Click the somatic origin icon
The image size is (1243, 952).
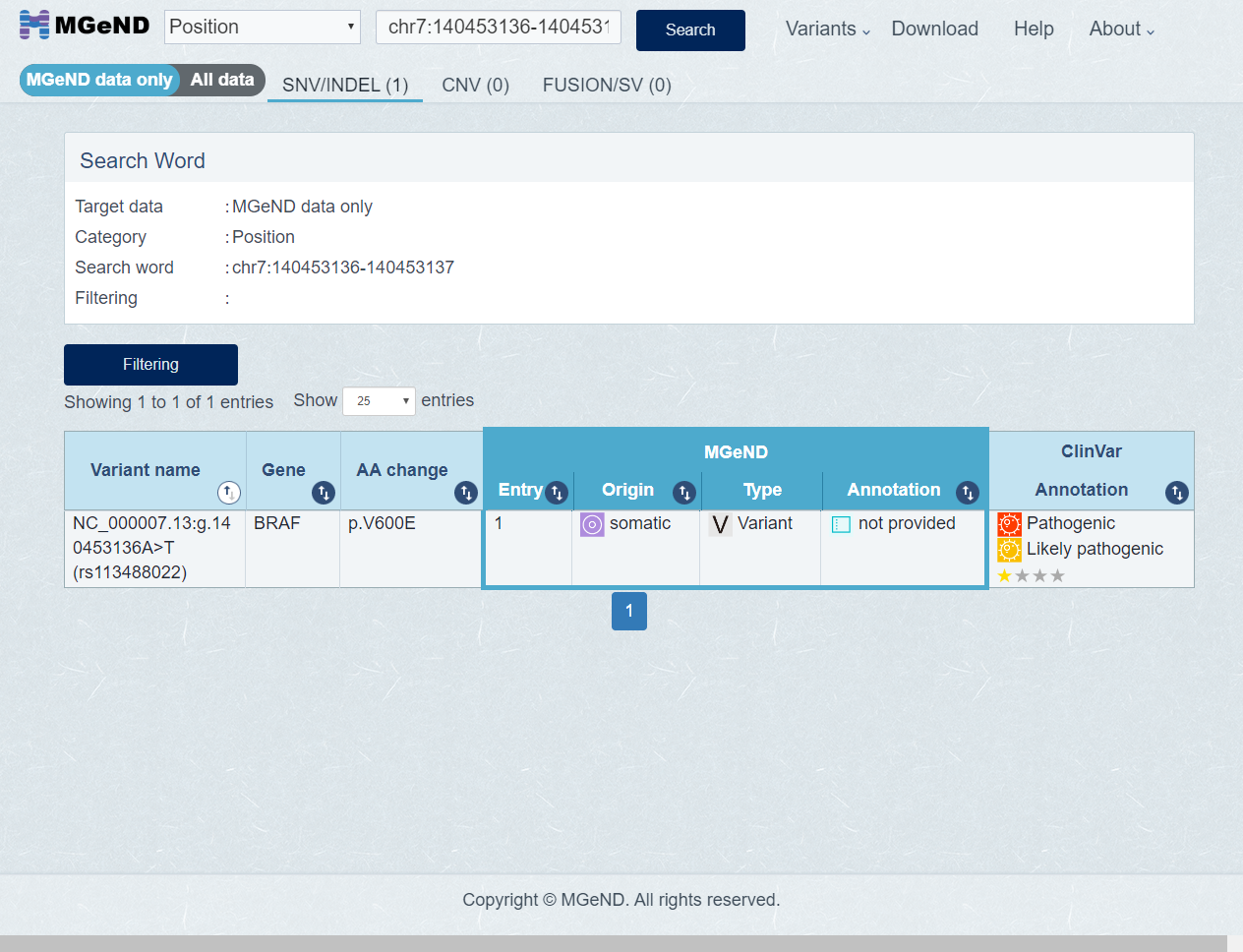point(592,524)
